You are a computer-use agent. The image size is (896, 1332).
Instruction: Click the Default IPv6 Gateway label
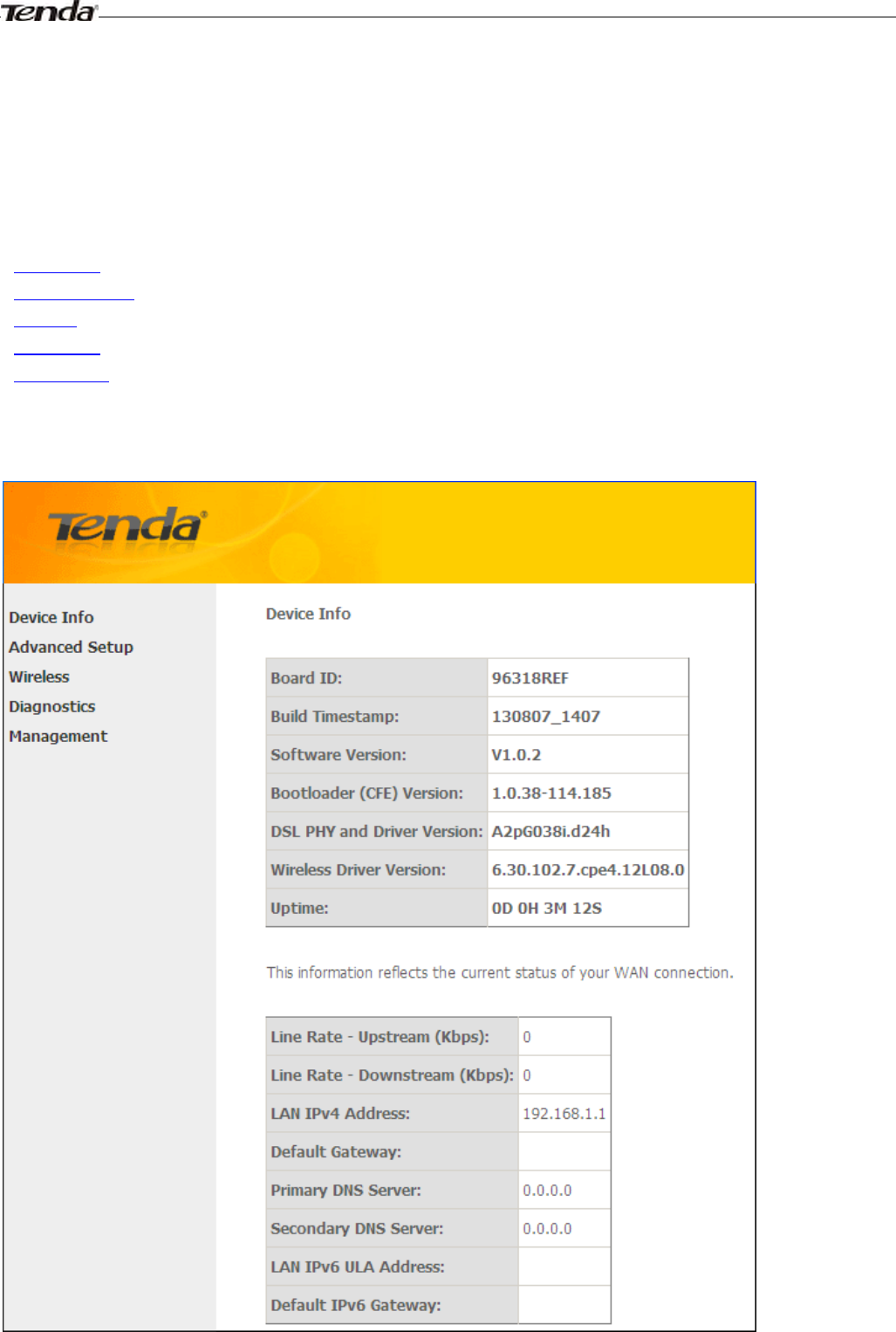click(356, 1306)
